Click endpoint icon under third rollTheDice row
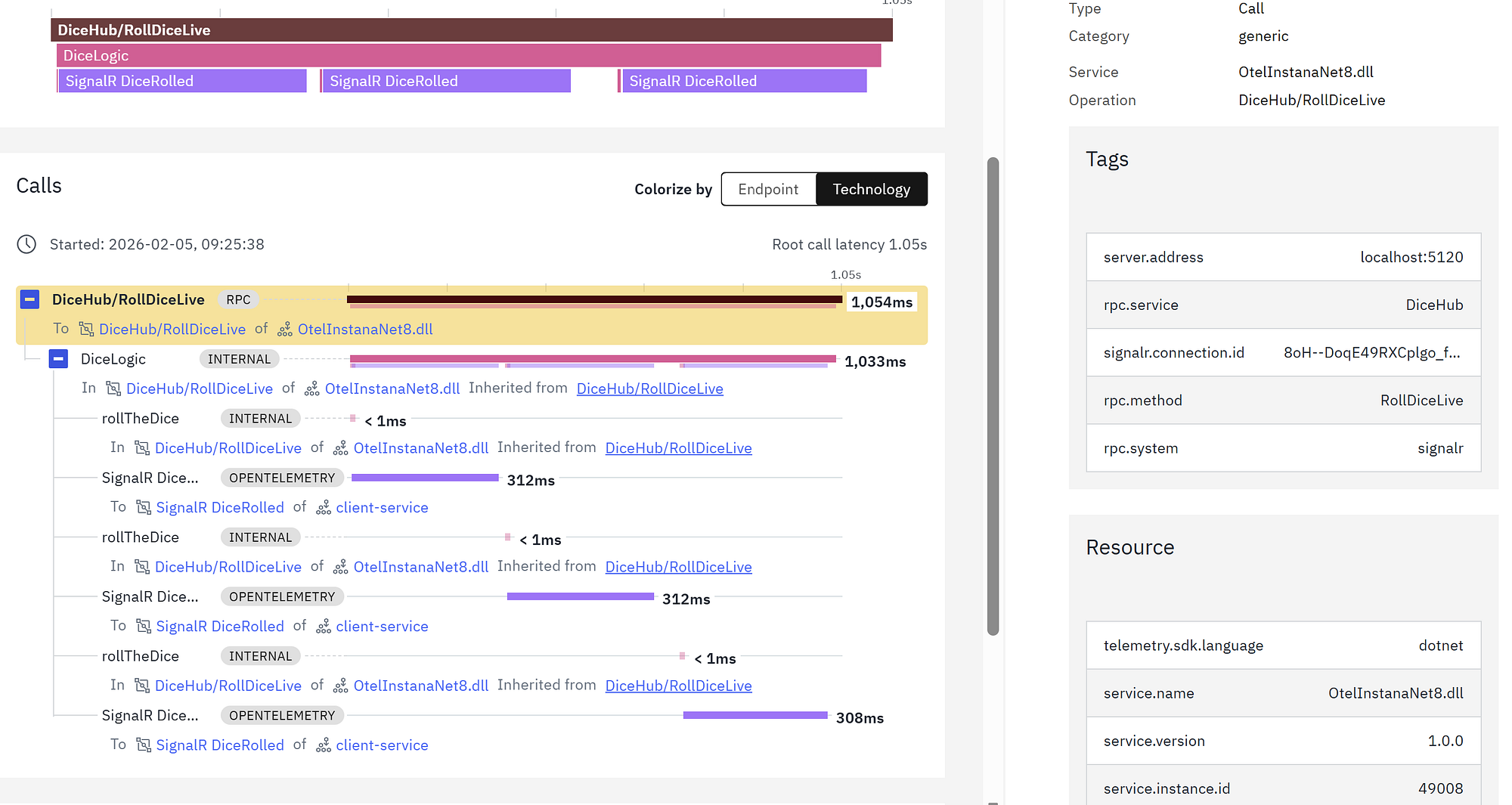This screenshot has width=1512, height=805. click(x=142, y=686)
